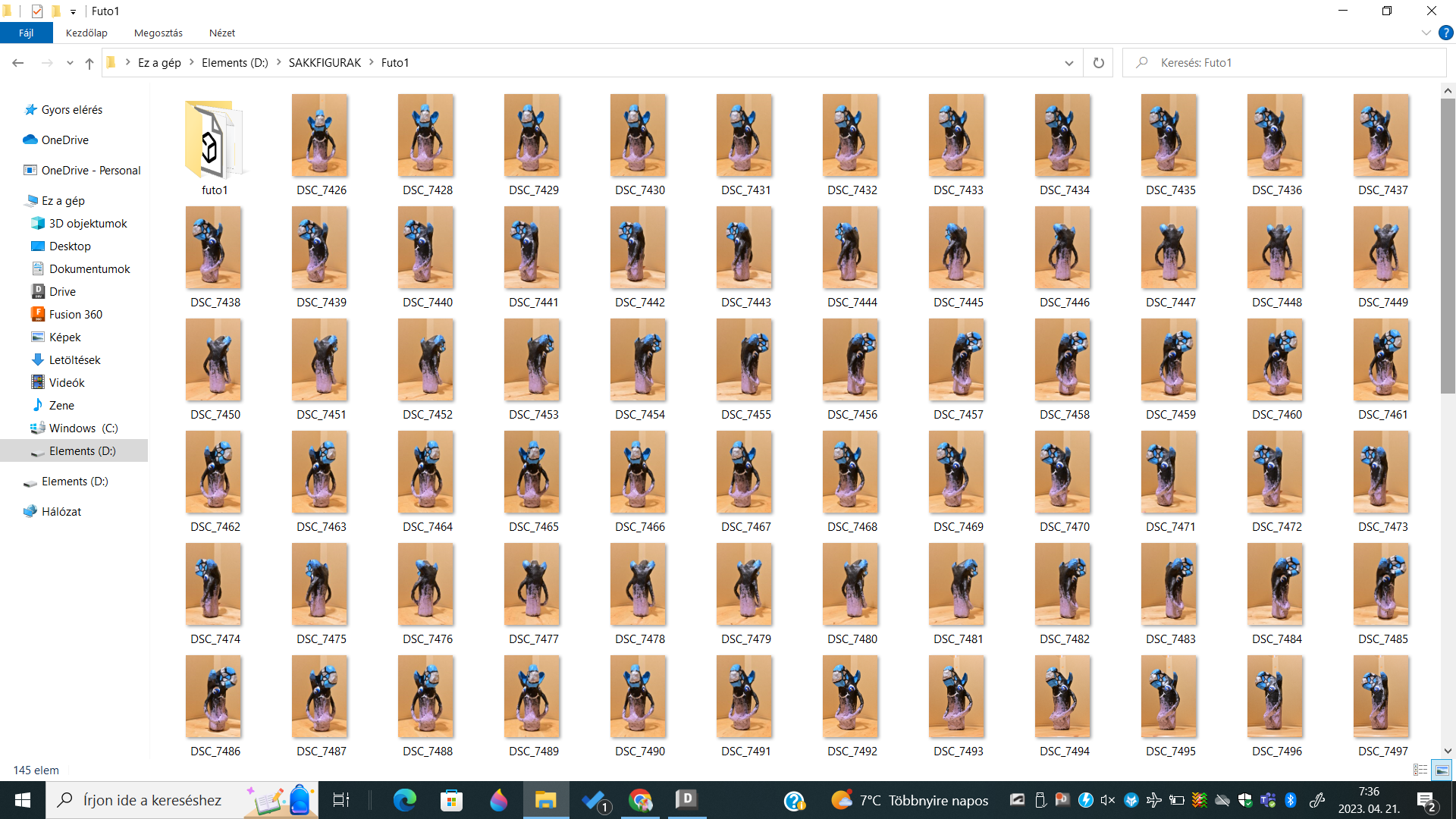Viewport: 1456px width, 819px height.
Task: Open OneDrive - Personal in sidebar
Action: (90, 171)
